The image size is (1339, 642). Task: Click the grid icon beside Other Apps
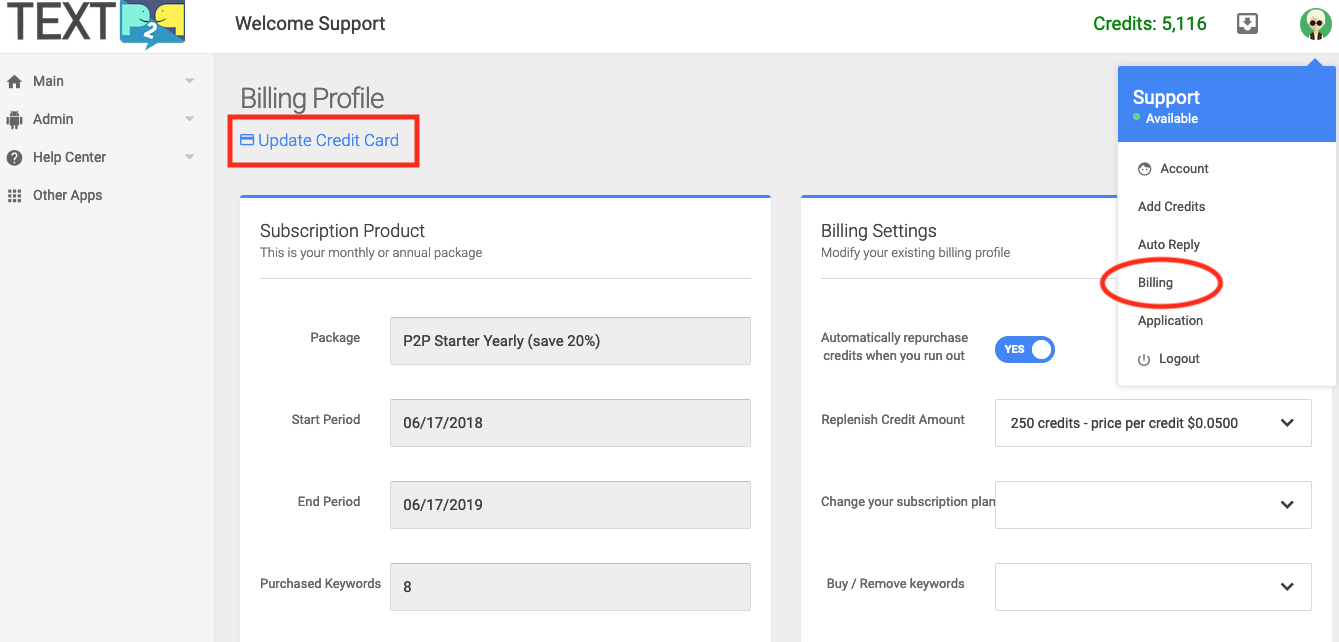pyautogui.click(x=14, y=196)
